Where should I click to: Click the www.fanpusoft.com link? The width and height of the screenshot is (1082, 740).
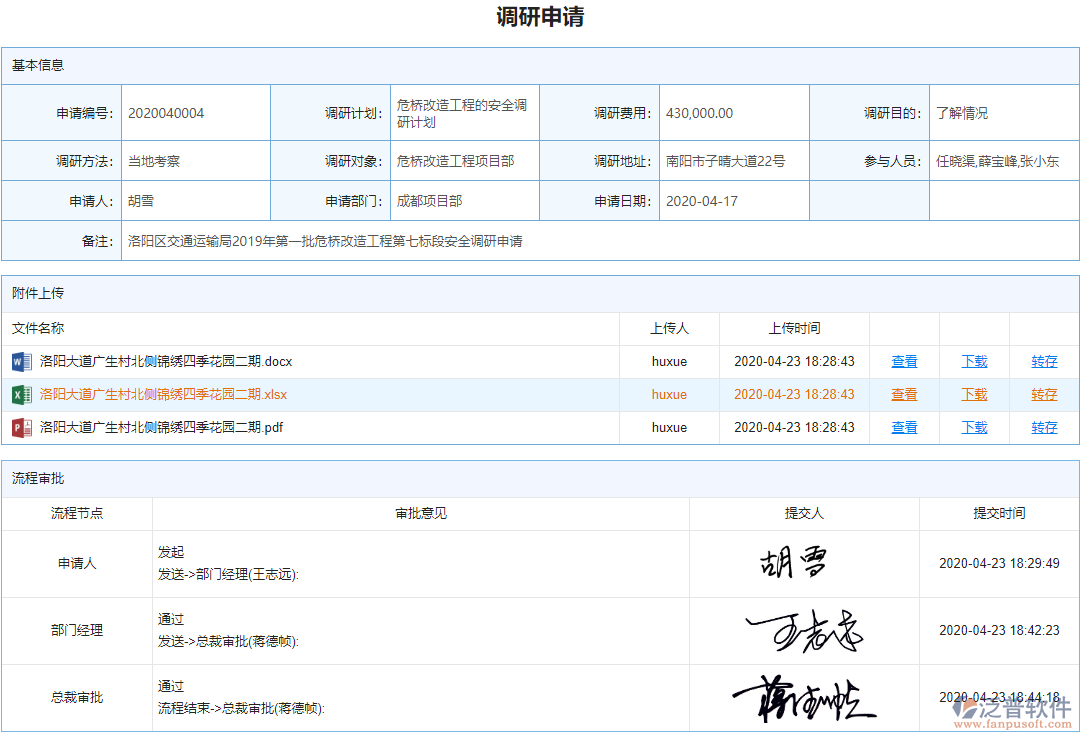click(x=1012, y=724)
